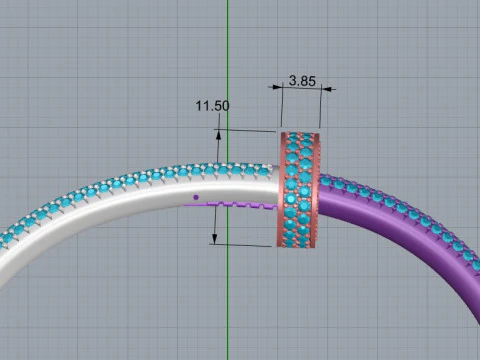Click the lower arrowhead of 11.50 dimension
The width and height of the screenshot is (480, 360).
point(214,239)
